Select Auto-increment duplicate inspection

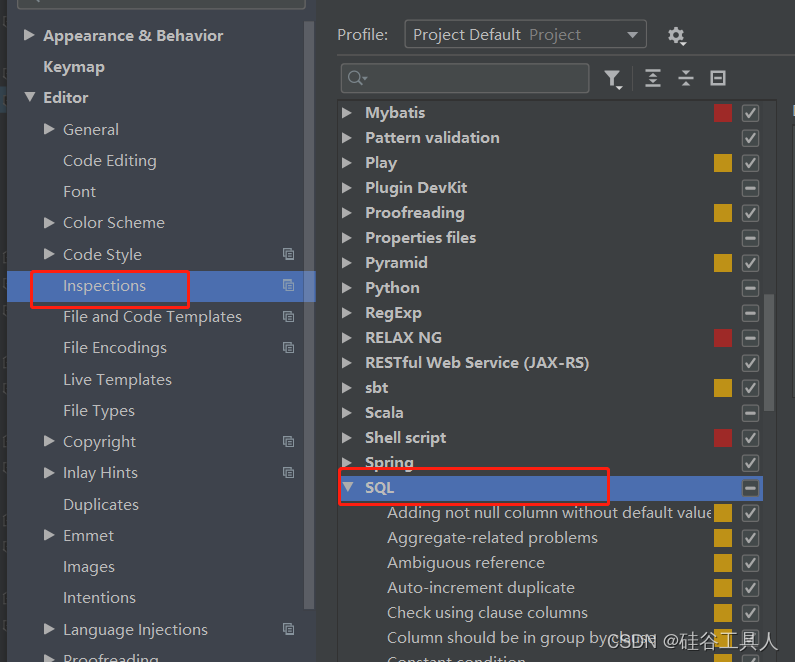coord(481,588)
